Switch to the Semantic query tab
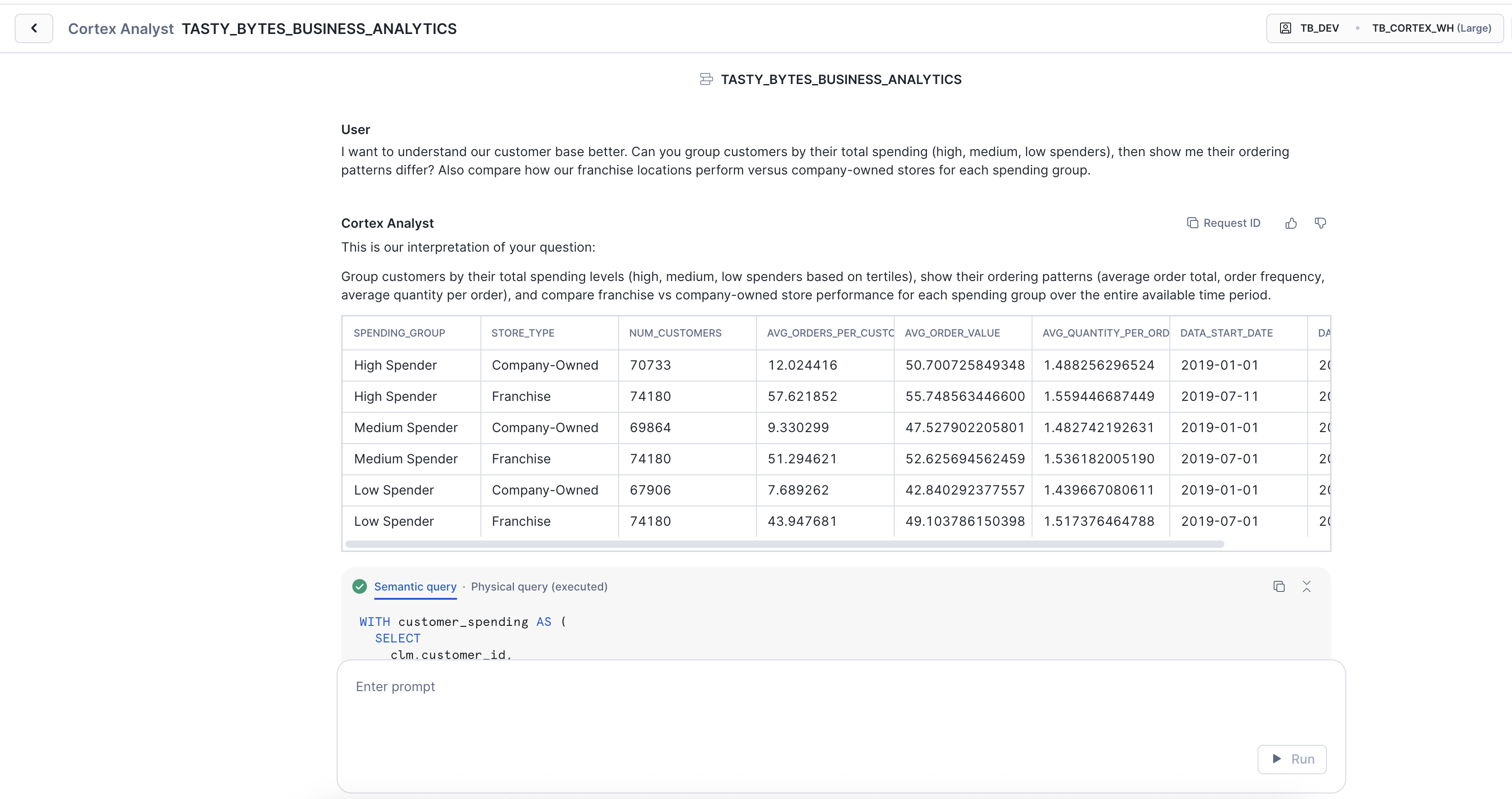Image resolution: width=1512 pixels, height=799 pixels. pos(416,586)
